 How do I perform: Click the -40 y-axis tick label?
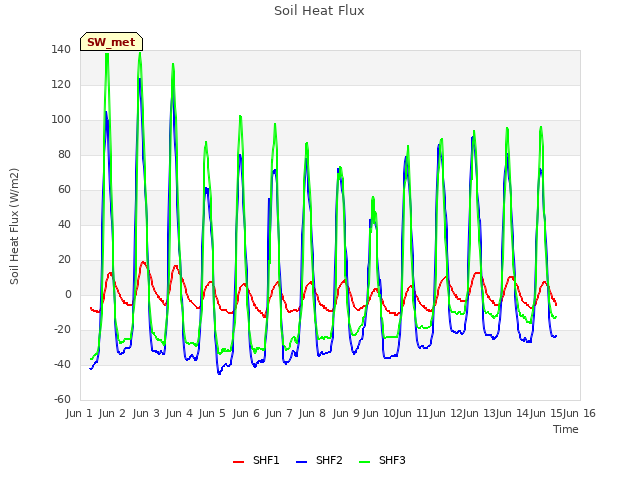(62, 365)
